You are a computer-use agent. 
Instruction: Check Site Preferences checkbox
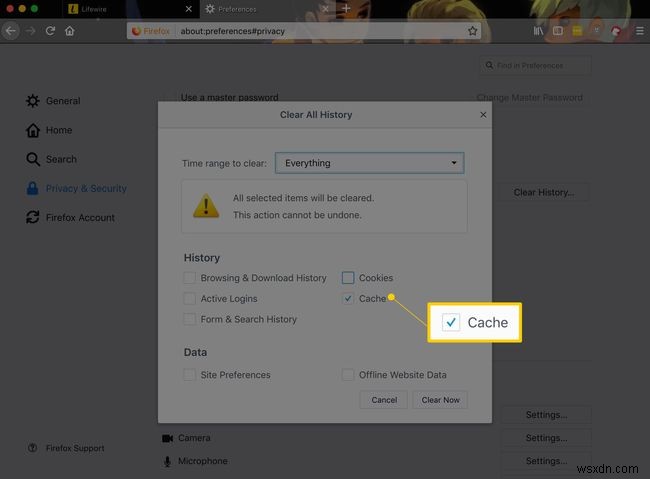coord(189,375)
